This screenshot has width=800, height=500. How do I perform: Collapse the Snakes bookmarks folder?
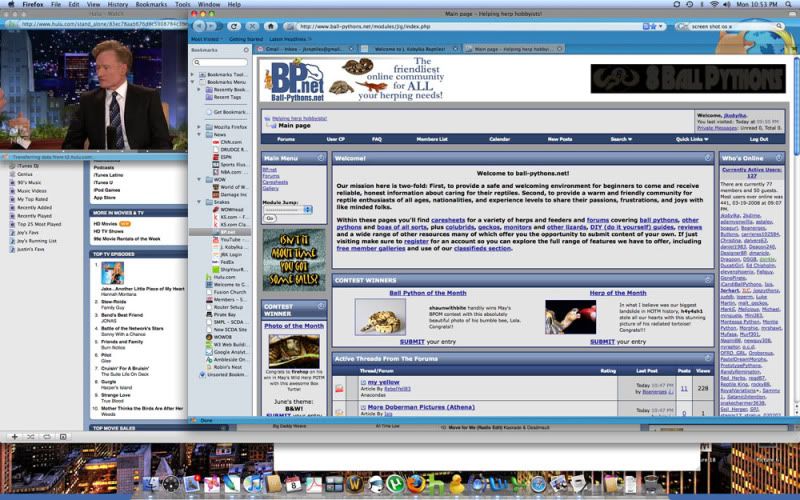(x=199, y=202)
